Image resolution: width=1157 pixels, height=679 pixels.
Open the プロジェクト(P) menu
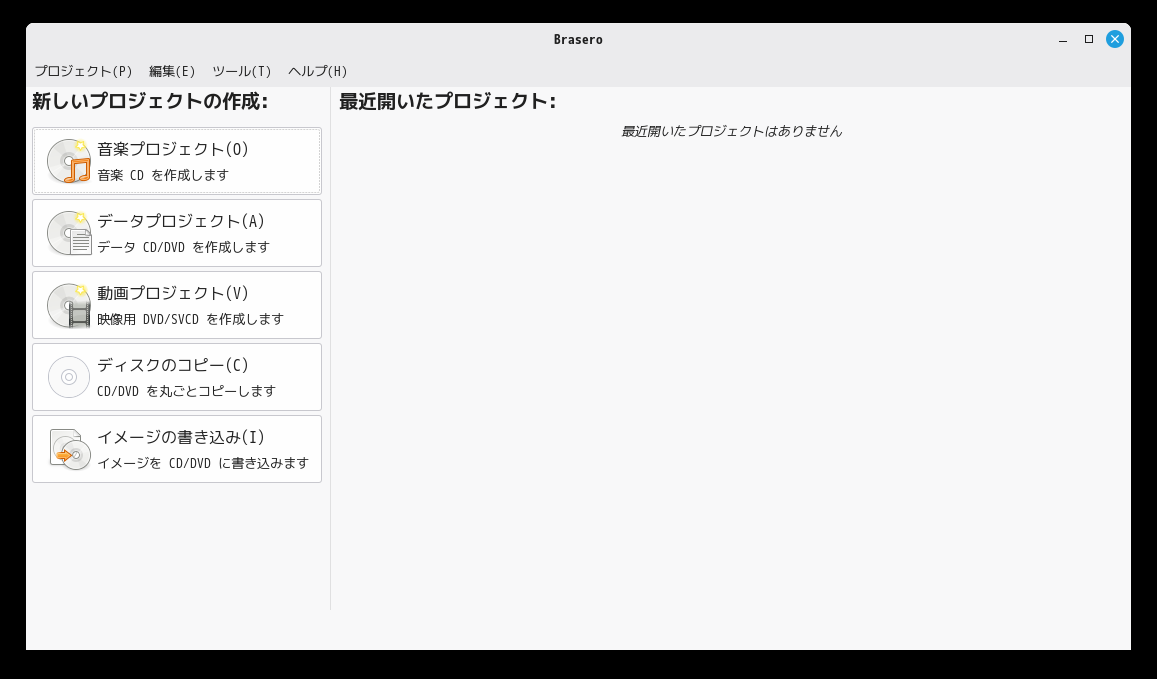pos(83,71)
